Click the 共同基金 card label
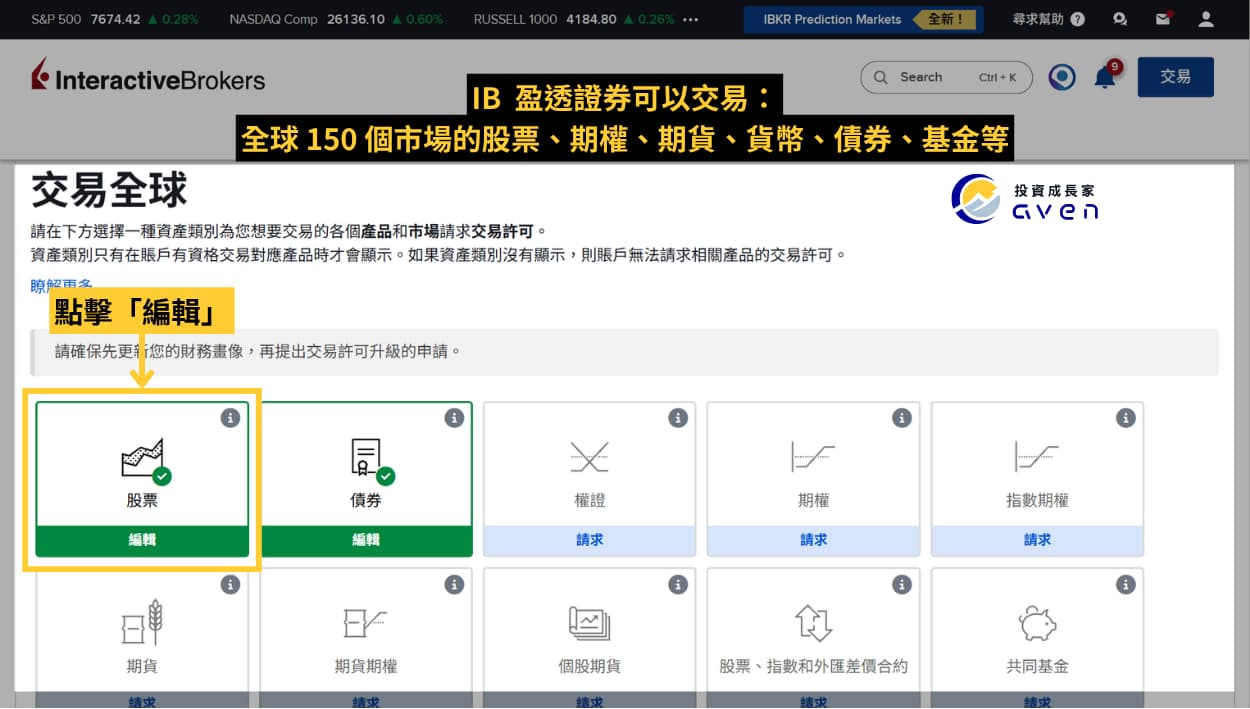The image size is (1250, 709). click(x=1037, y=666)
